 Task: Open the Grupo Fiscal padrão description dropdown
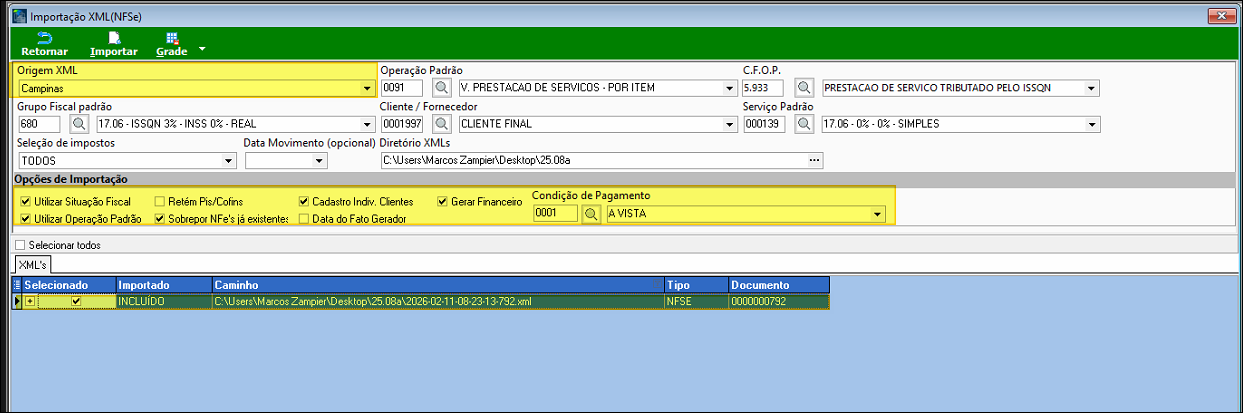pos(366,125)
